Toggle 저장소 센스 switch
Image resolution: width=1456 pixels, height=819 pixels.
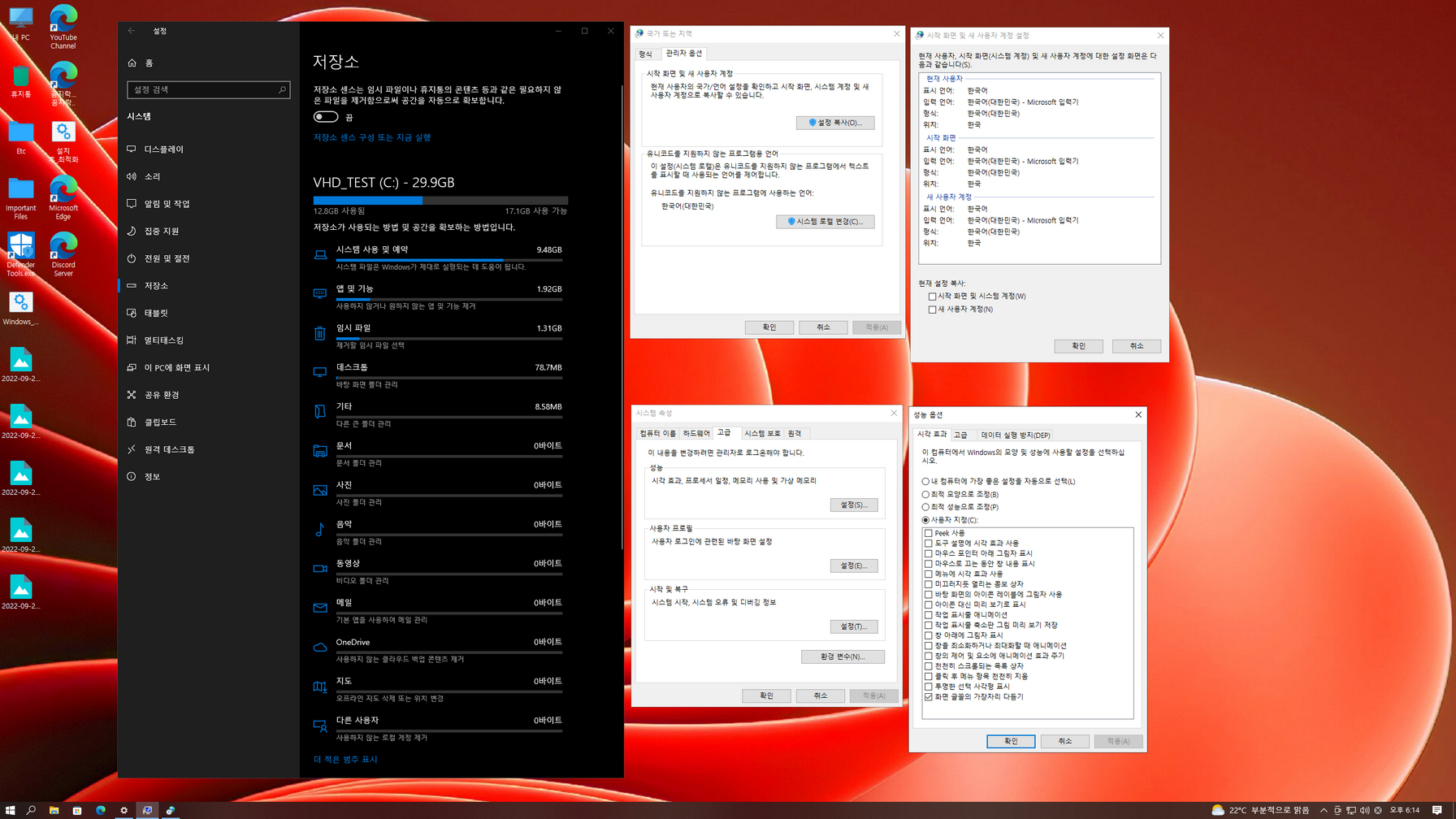coord(325,117)
